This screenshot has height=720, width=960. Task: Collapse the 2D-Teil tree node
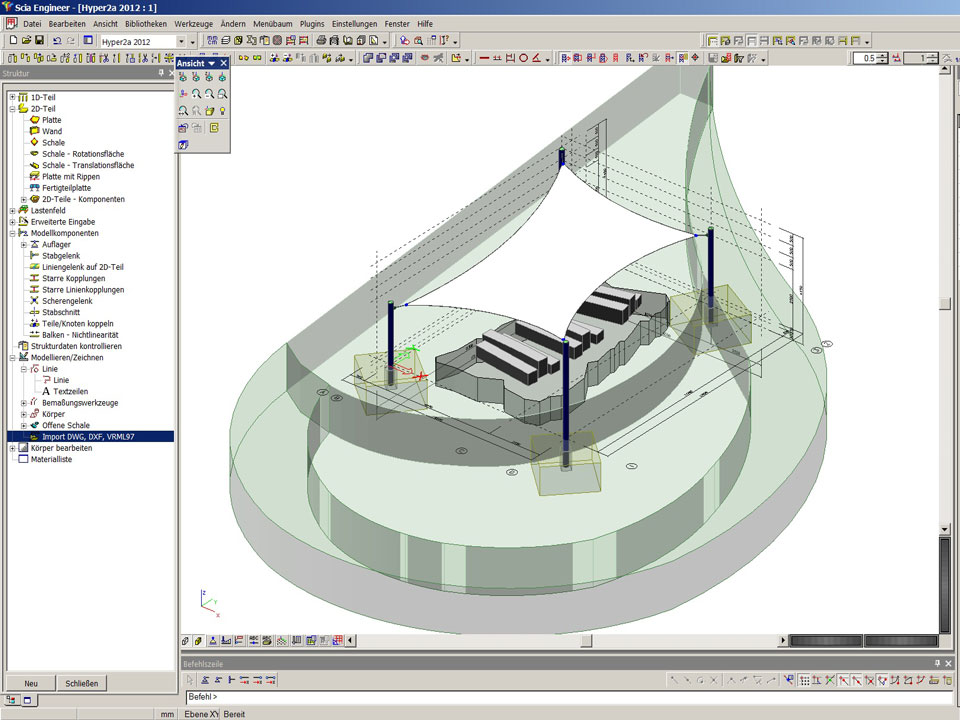[x=12, y=108]
